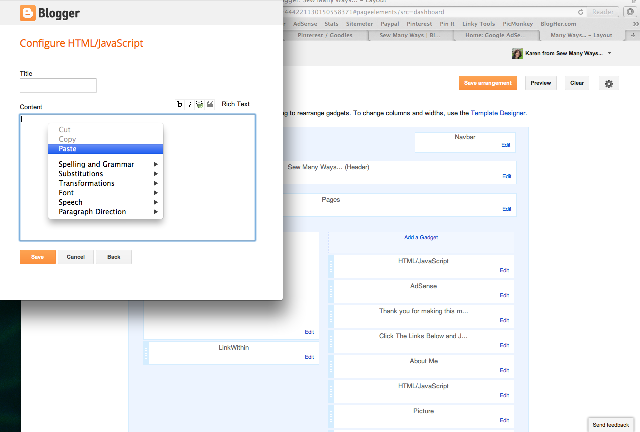Viewport: 640px width, 432px height.
Task: Click the browser address bar URL
Action: click(364, 12)
